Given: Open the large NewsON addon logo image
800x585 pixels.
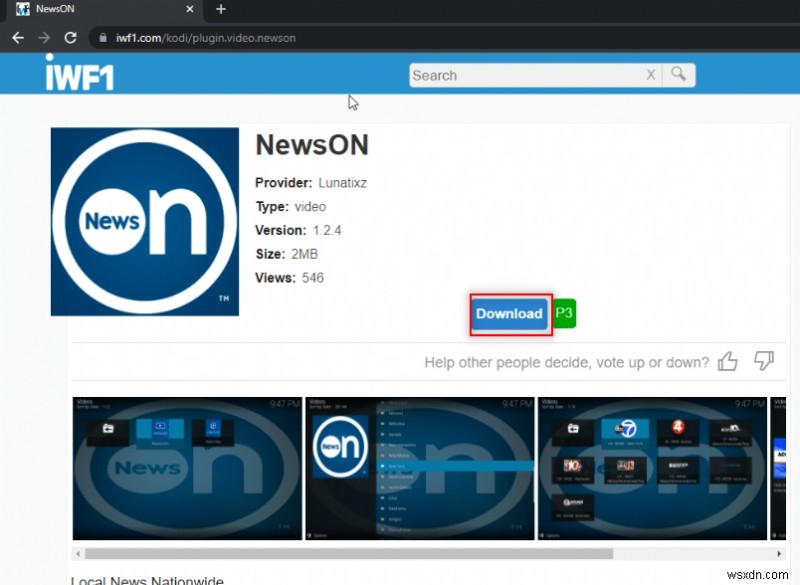Looking at the screenshot, I should tap(145, 222).
